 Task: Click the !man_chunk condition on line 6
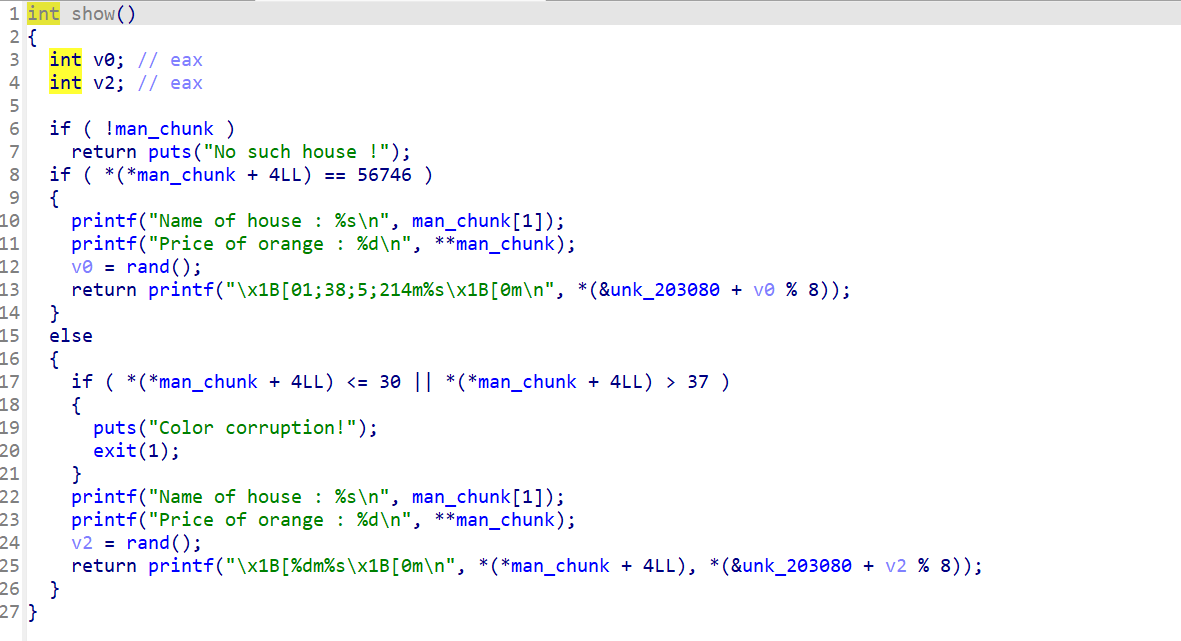tap(159, 129)
